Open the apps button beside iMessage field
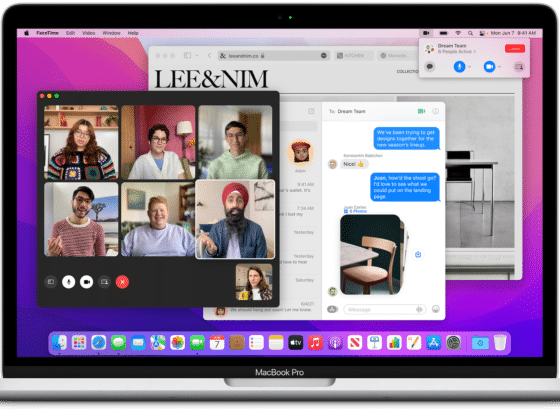560x420 pixels. [332, 309]
